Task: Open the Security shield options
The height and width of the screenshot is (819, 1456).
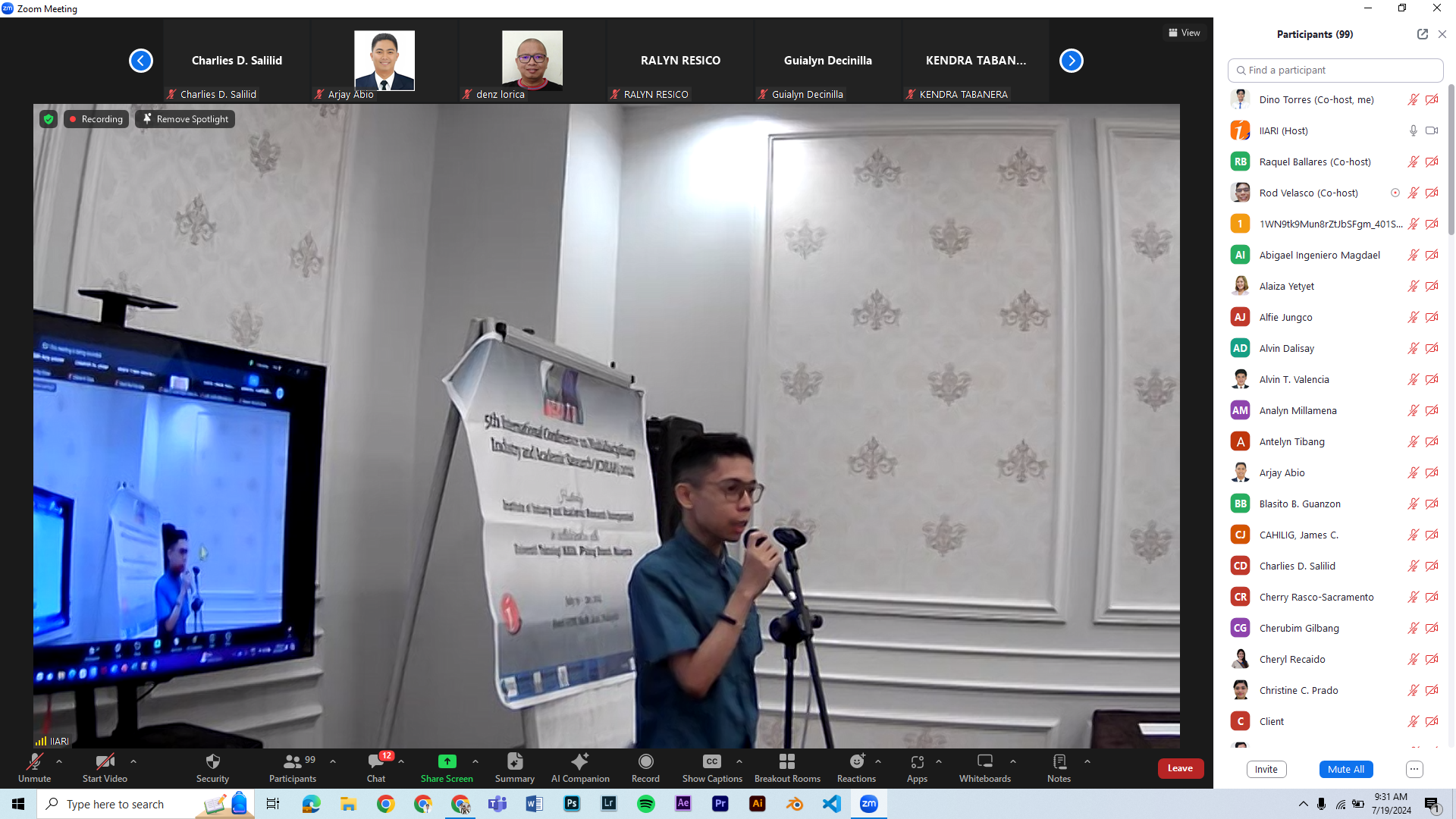Action: [212, 767]
